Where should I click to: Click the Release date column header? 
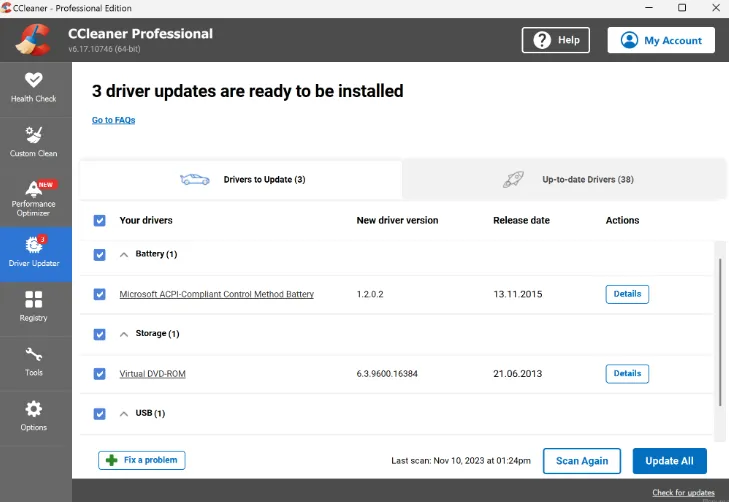(521, 220)
